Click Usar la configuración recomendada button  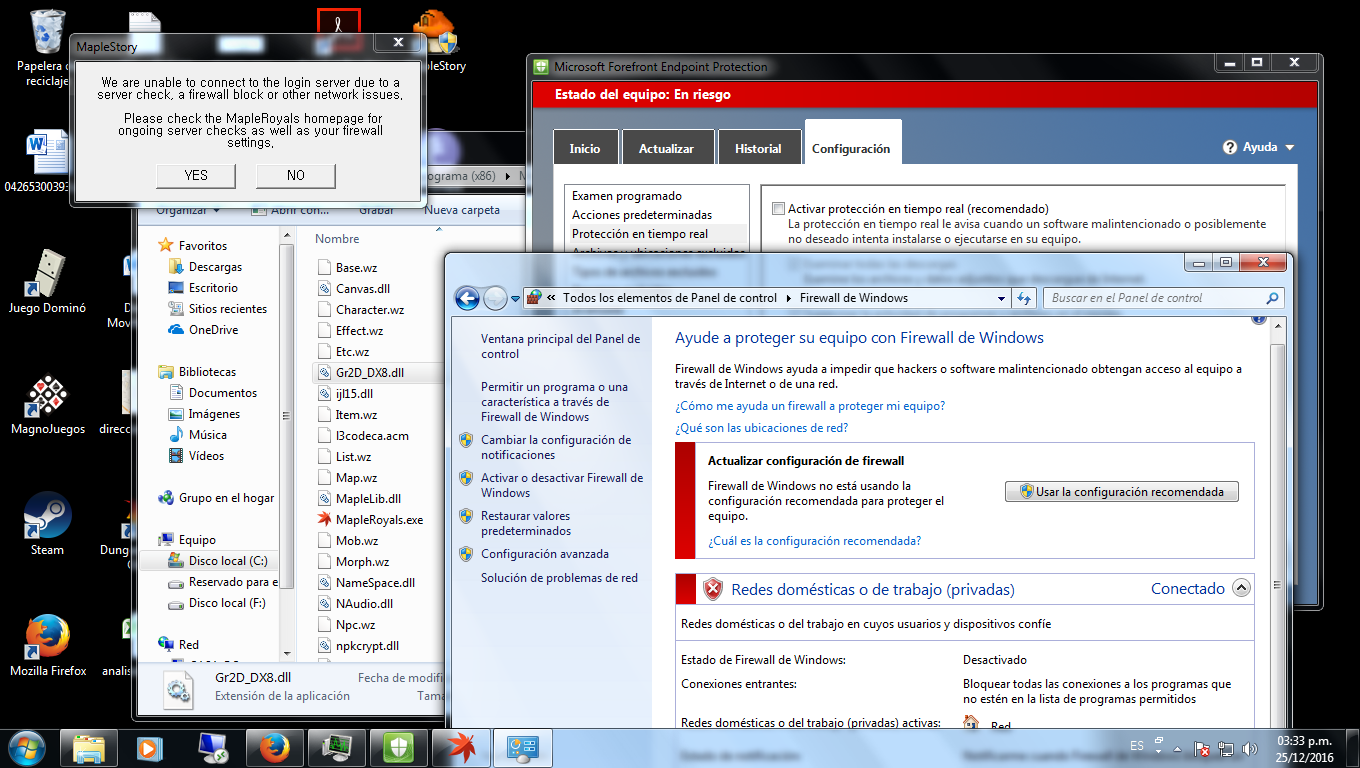1121,492
